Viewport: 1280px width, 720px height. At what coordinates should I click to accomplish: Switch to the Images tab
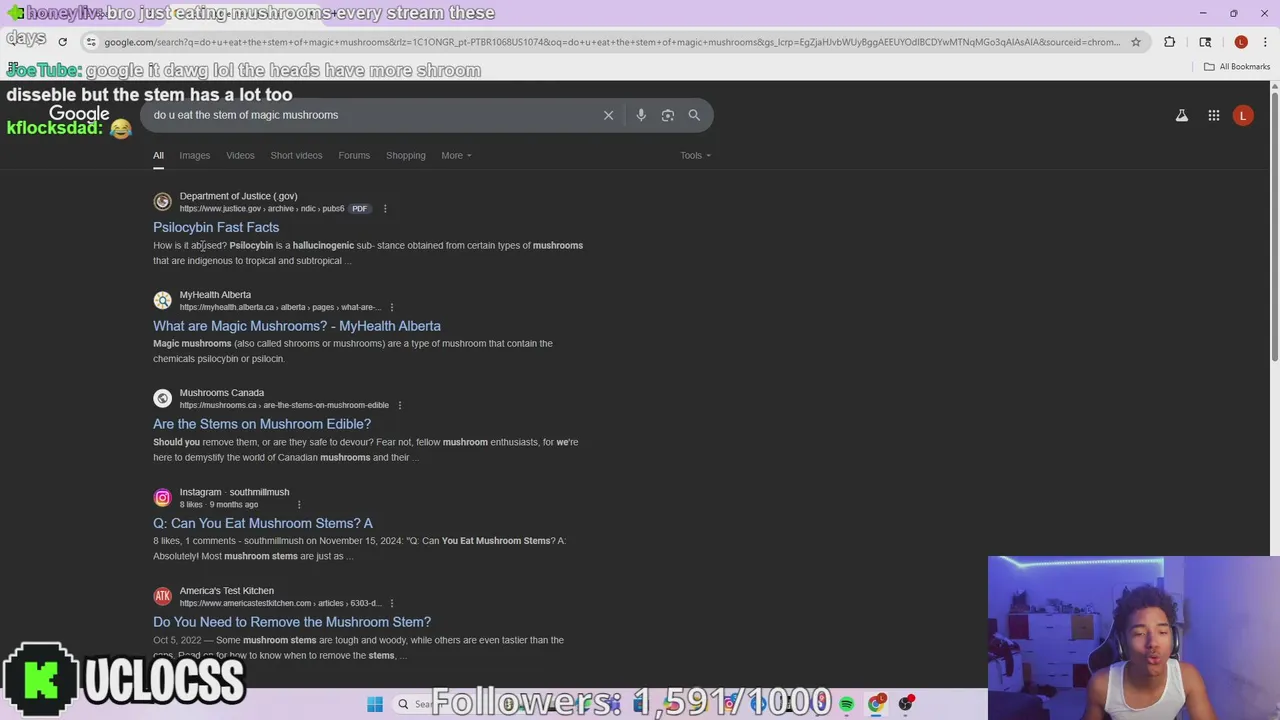[x=195, y=155]
